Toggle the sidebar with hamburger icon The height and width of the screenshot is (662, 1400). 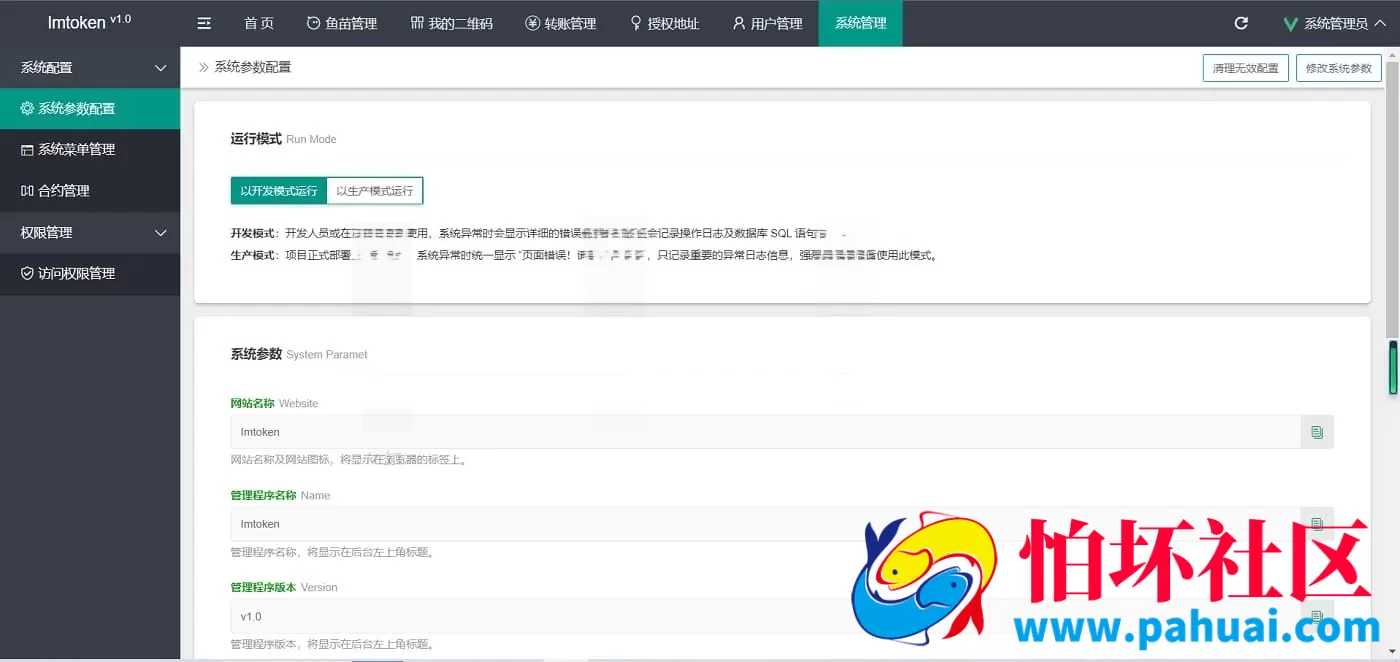point(204,23)
